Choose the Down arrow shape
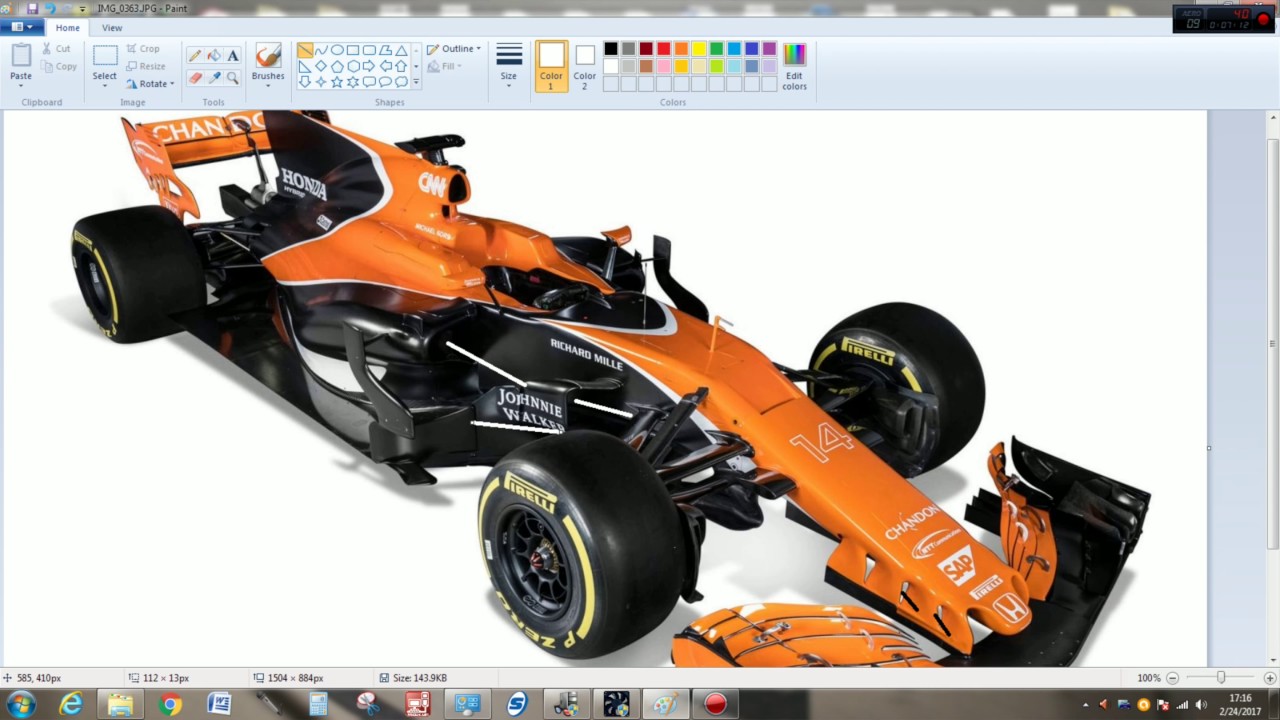The height and width of the screenshot is (720, 1280). [x=305, y=82]
